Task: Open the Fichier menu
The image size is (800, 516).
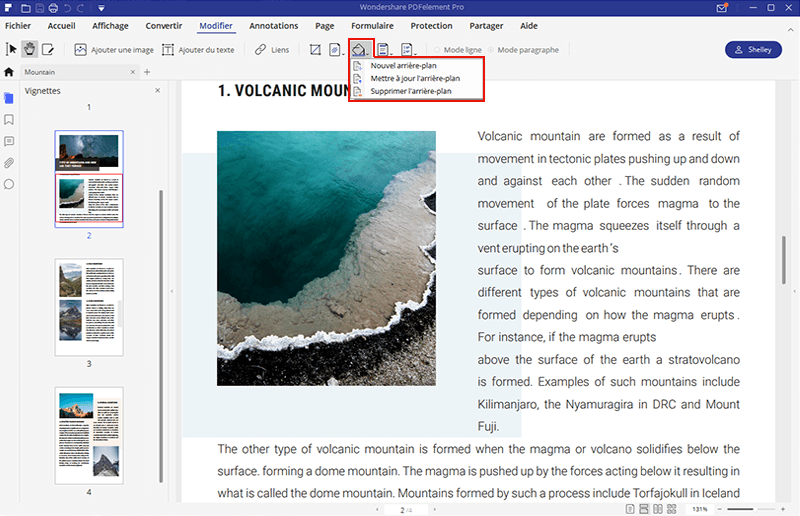Action: 18,26
